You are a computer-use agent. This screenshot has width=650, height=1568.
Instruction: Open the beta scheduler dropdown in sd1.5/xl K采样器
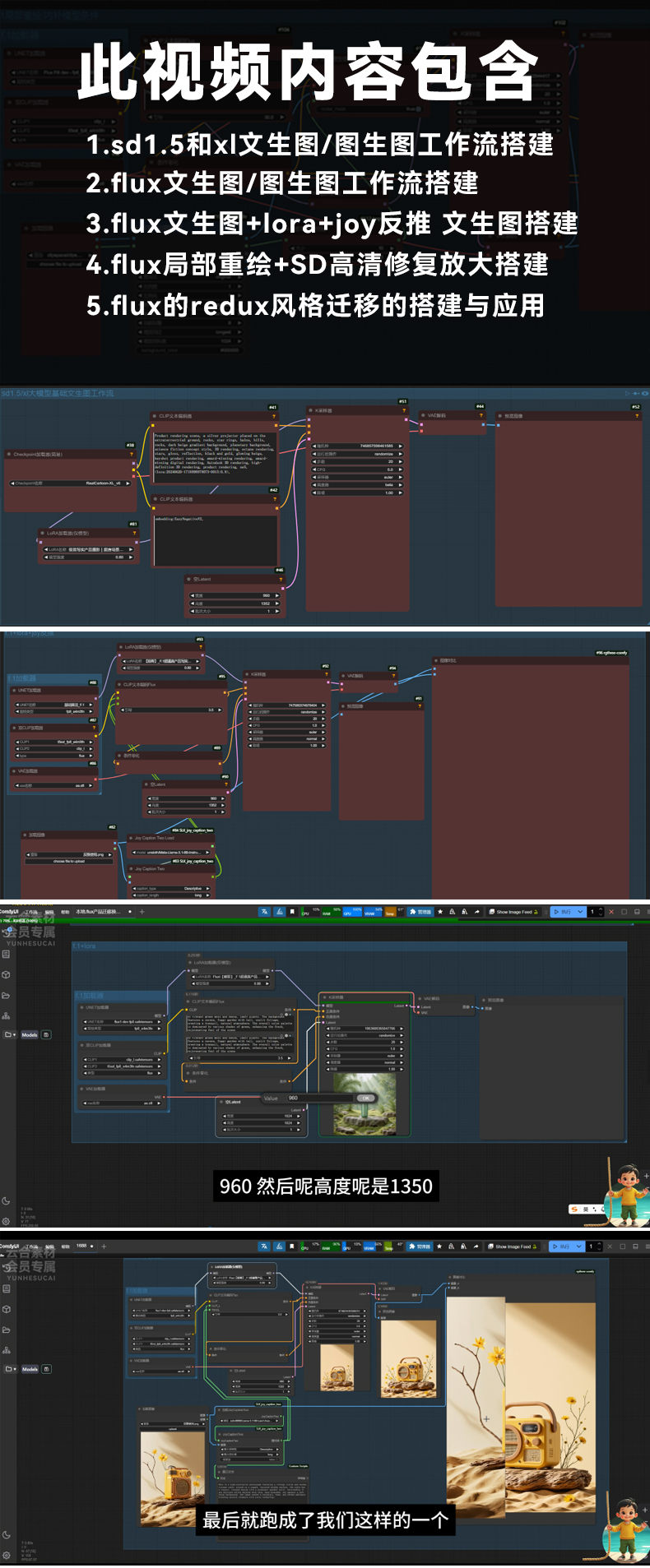359,485
